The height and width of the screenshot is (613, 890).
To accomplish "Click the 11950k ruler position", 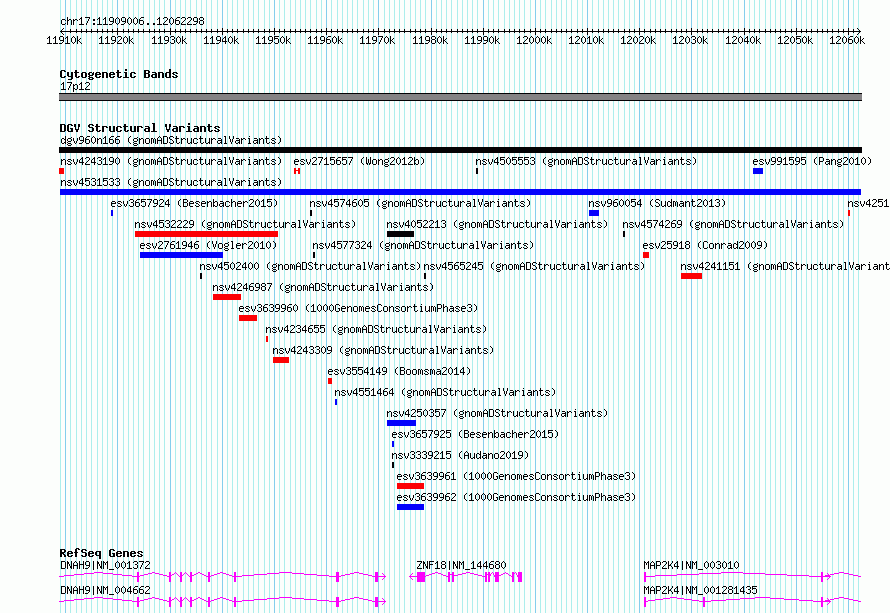I will (x=273, y=40).
